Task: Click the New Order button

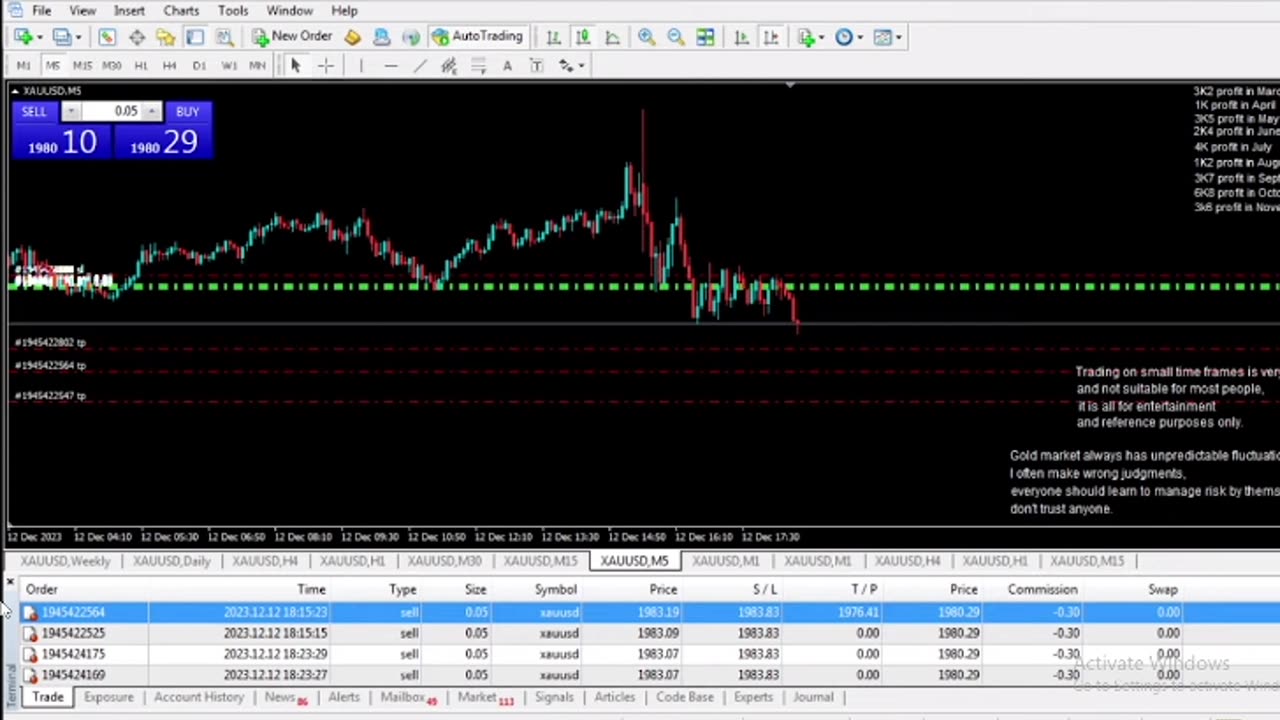Action: coord(291,37)
